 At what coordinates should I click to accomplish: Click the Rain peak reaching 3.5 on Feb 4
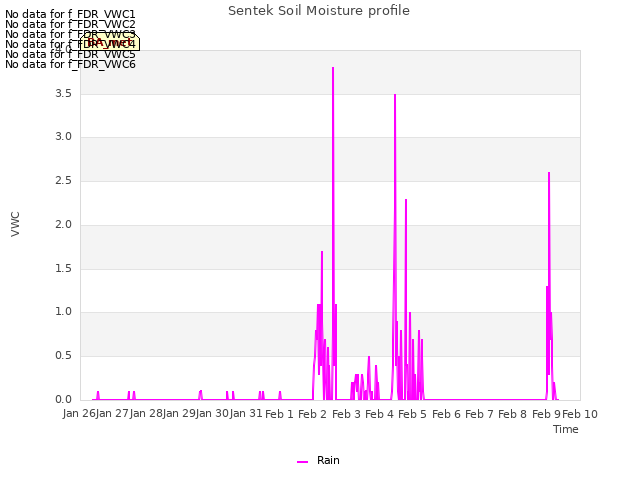(x=395, y=96)
